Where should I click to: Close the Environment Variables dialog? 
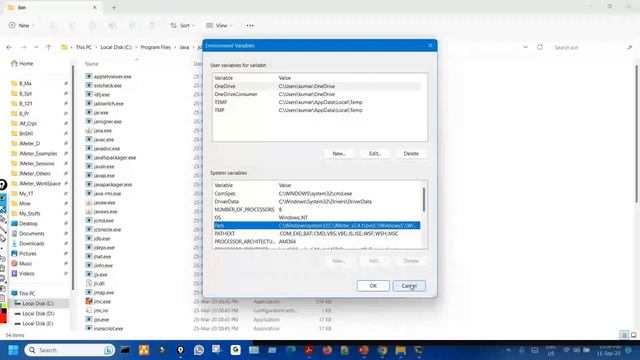[430, 45]
